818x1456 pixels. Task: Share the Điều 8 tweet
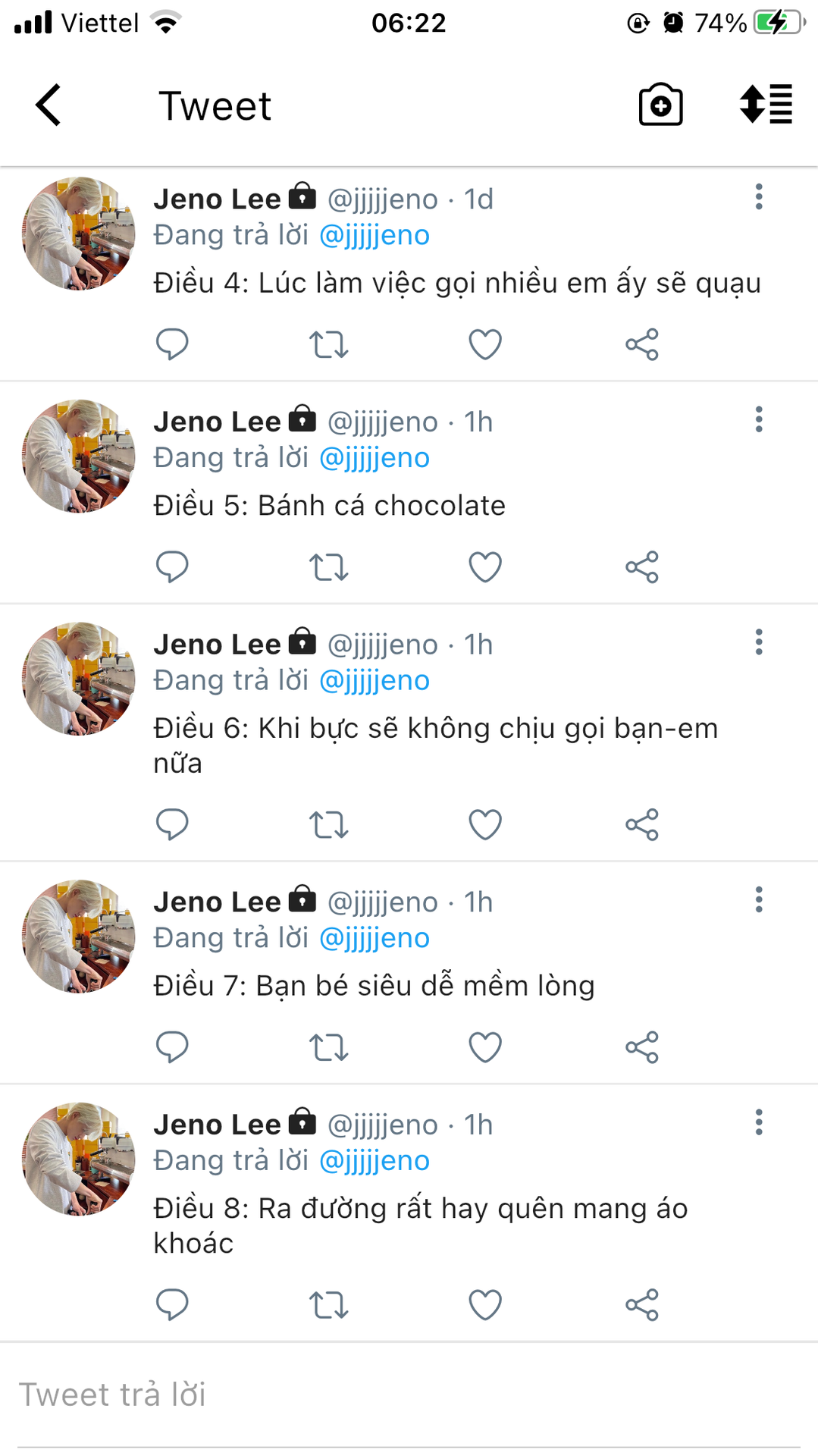(x=642, y=1305)
